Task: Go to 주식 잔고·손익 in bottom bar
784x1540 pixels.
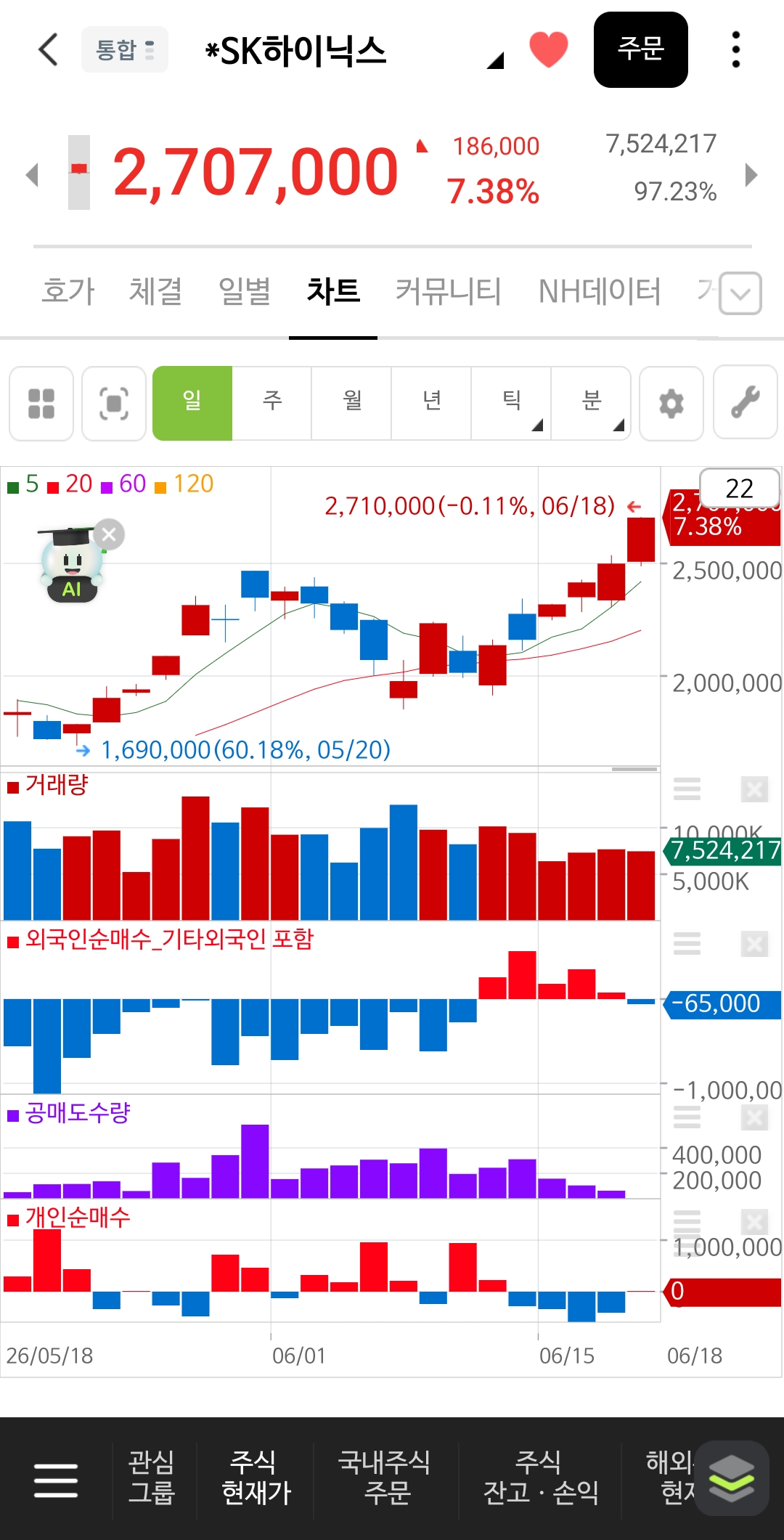Action: point(541,1478)
